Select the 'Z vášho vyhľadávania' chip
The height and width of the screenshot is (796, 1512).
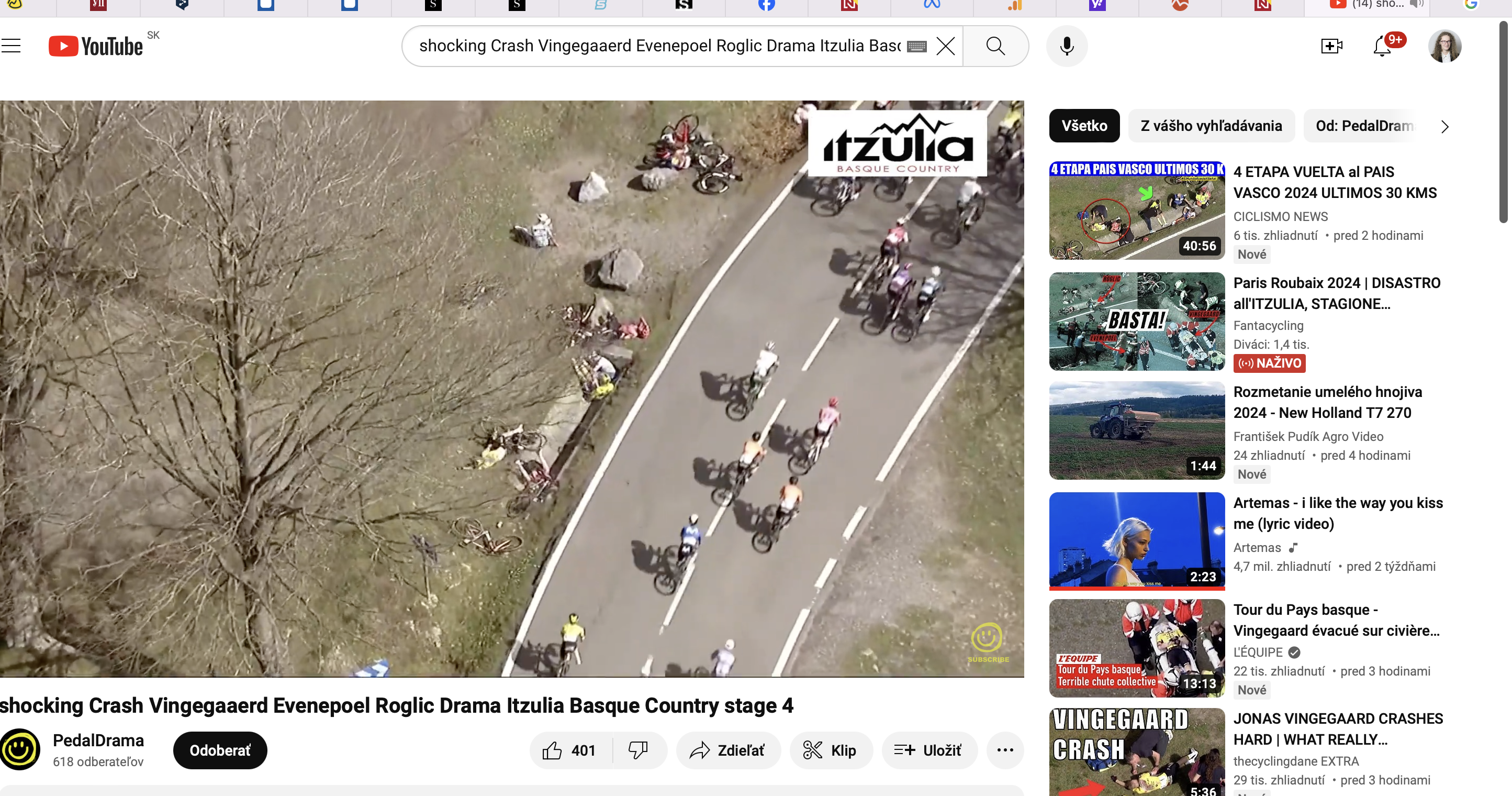tap(1211, 126)
